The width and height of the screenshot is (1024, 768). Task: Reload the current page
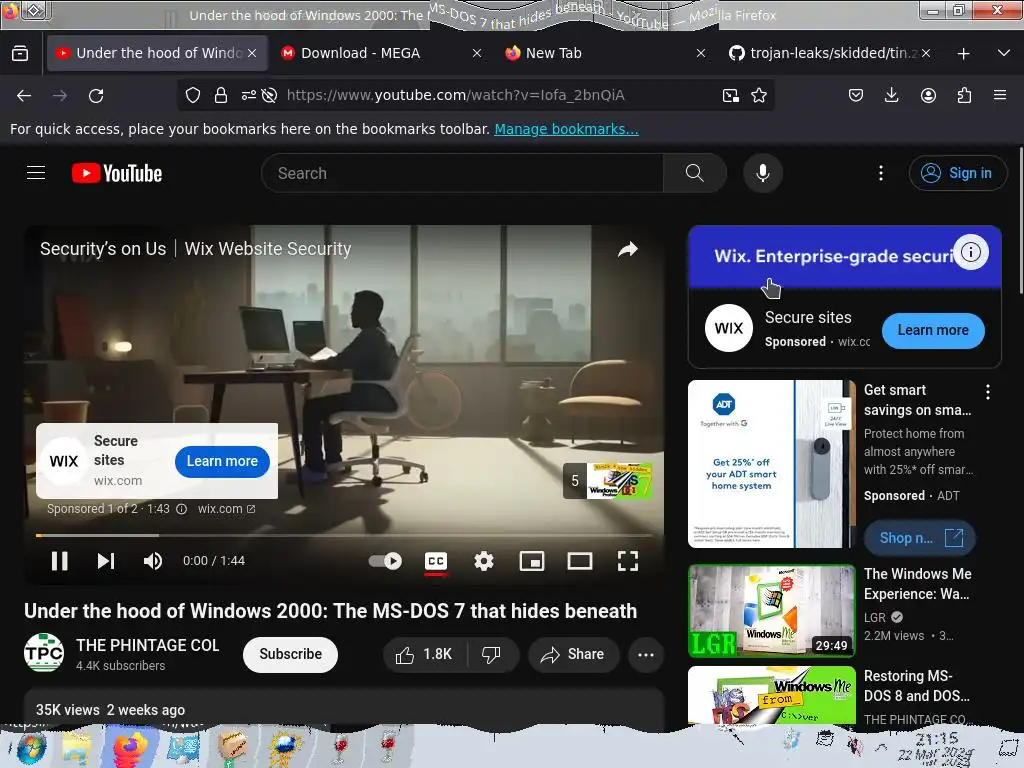pyautogui.click(x=96, y=95)
